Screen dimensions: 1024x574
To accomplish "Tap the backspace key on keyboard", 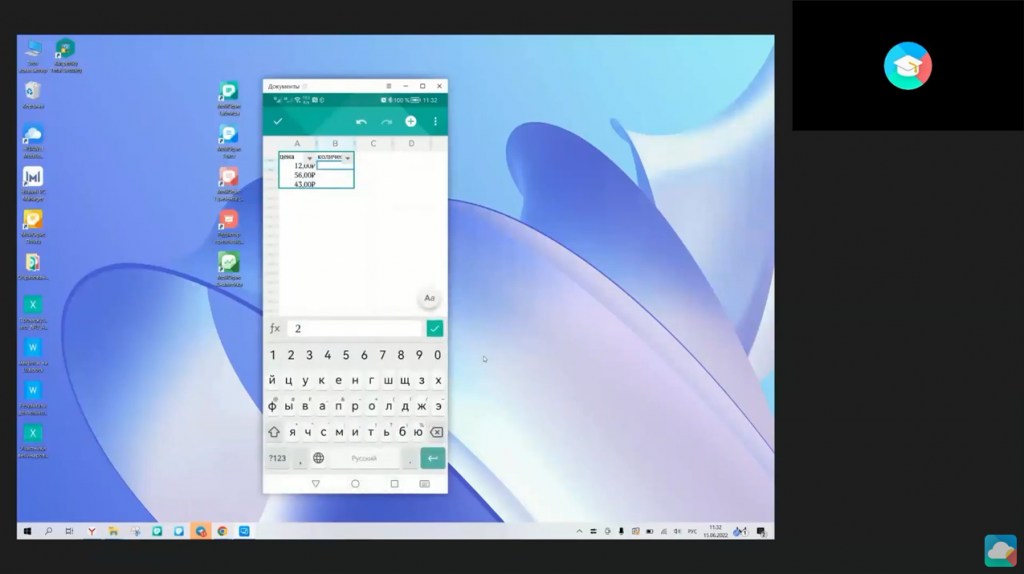I will pyautogui.click(x=436, y=432).
